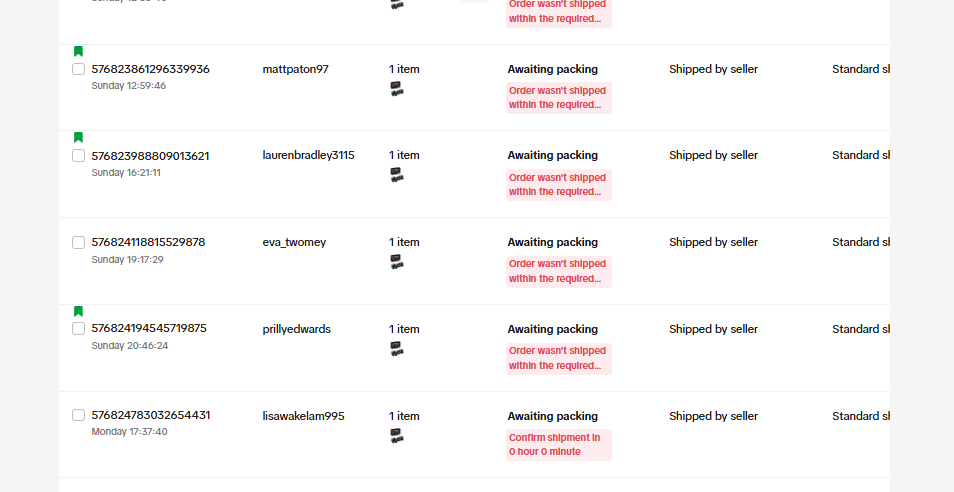
Task: Select checkbox for order 576823861296339936
Action: click(78, 69)
